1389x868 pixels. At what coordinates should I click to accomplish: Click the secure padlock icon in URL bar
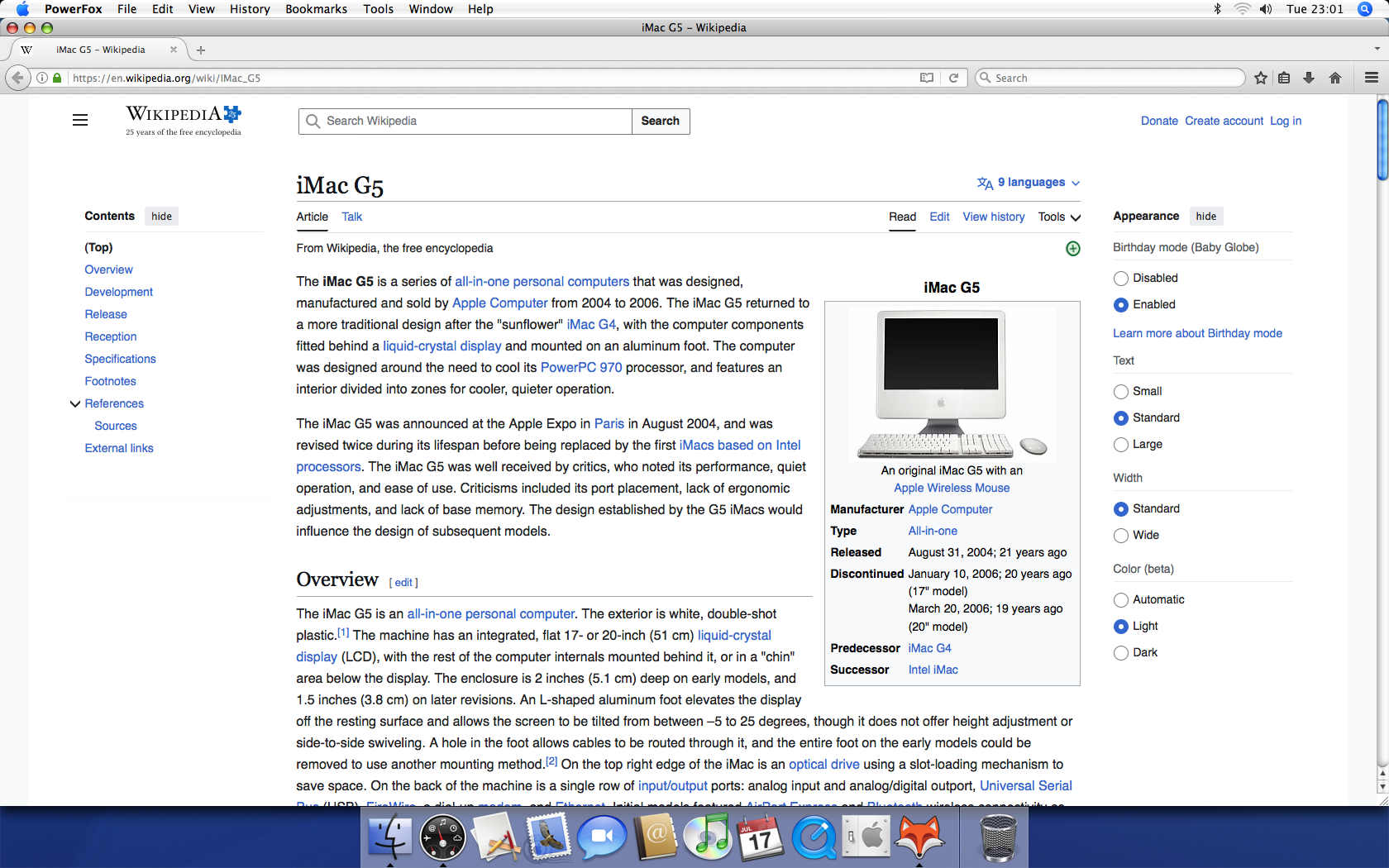[57, 78]
